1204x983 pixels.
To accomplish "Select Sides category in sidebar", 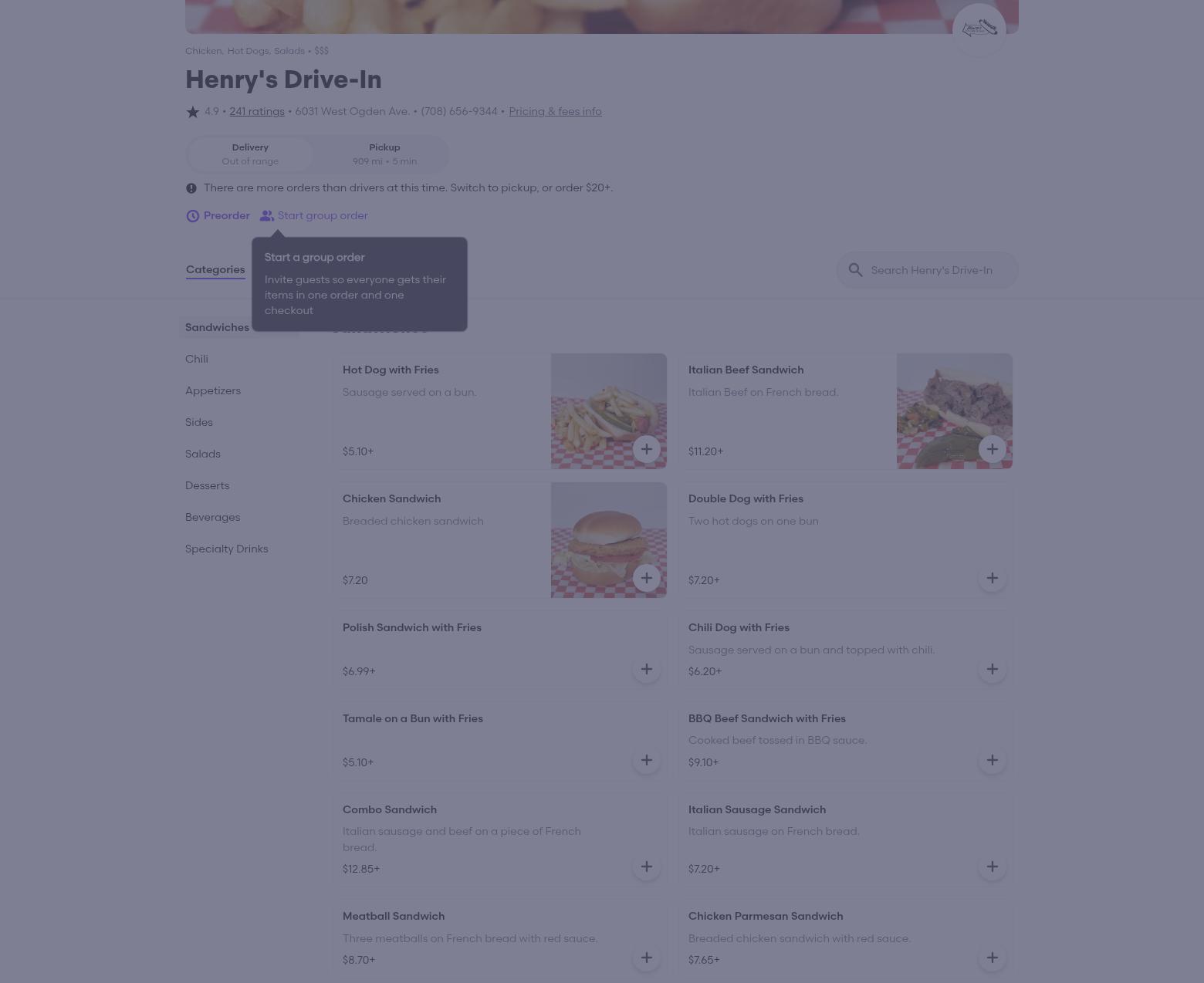I will [199, 422].
